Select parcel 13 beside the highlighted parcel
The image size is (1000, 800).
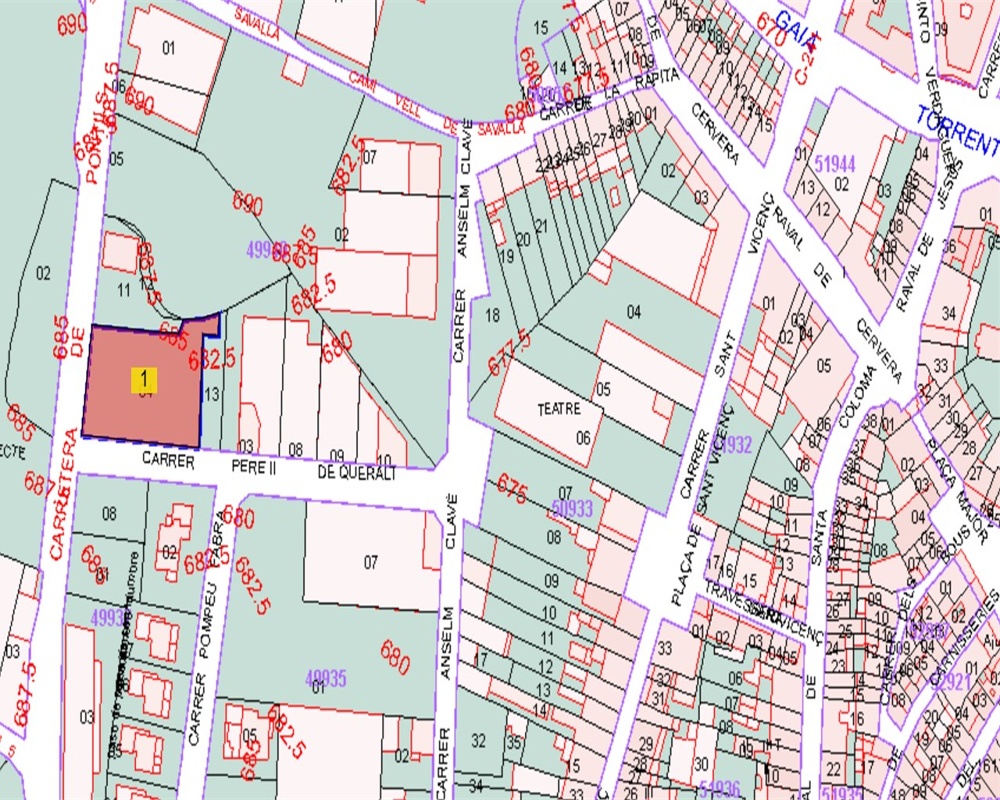tap(211, 395)
